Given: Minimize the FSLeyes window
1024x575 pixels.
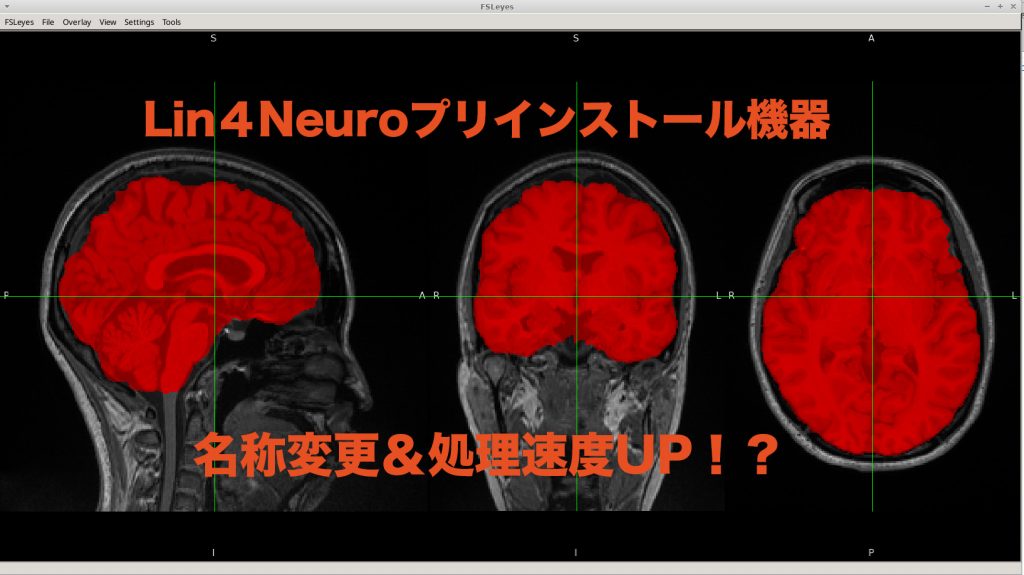Looking at the screenshot, I should 987,6.
